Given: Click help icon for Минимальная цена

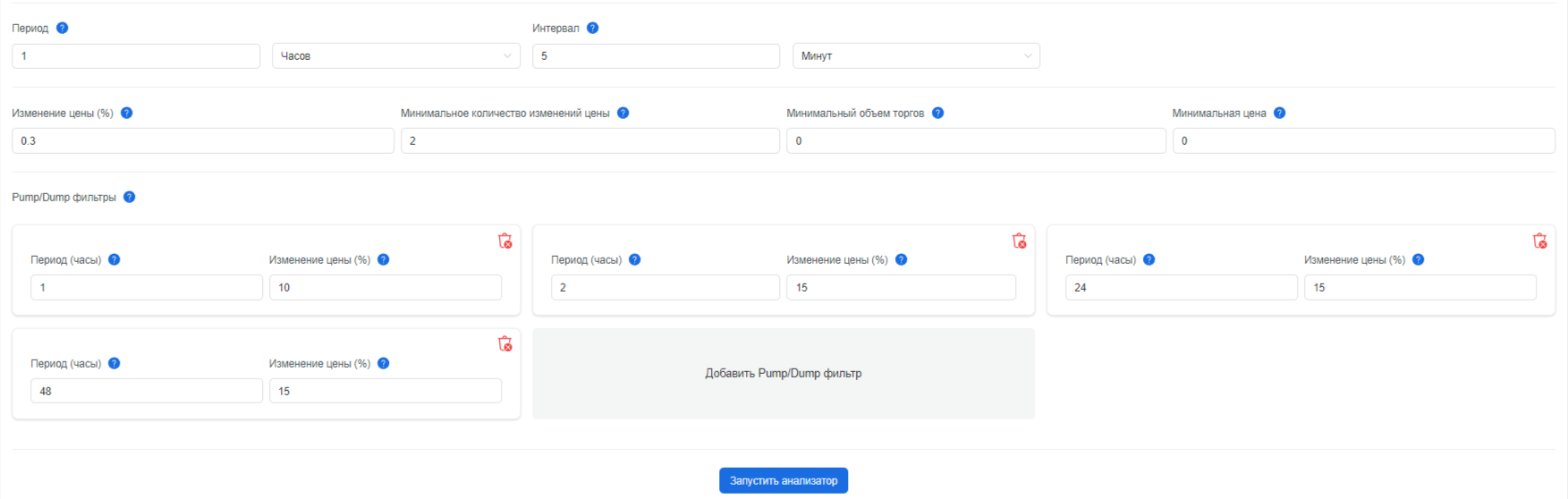Looking at the screenshot, I should [x=1279, y=113].
